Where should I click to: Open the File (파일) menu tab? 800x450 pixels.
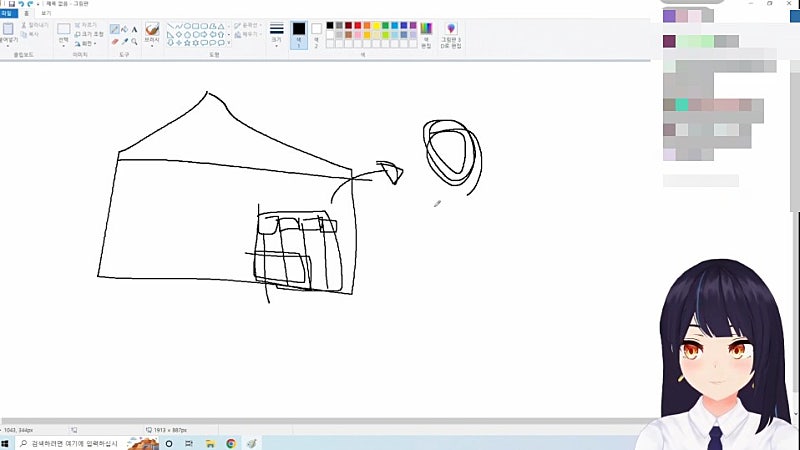click(8, 13)
